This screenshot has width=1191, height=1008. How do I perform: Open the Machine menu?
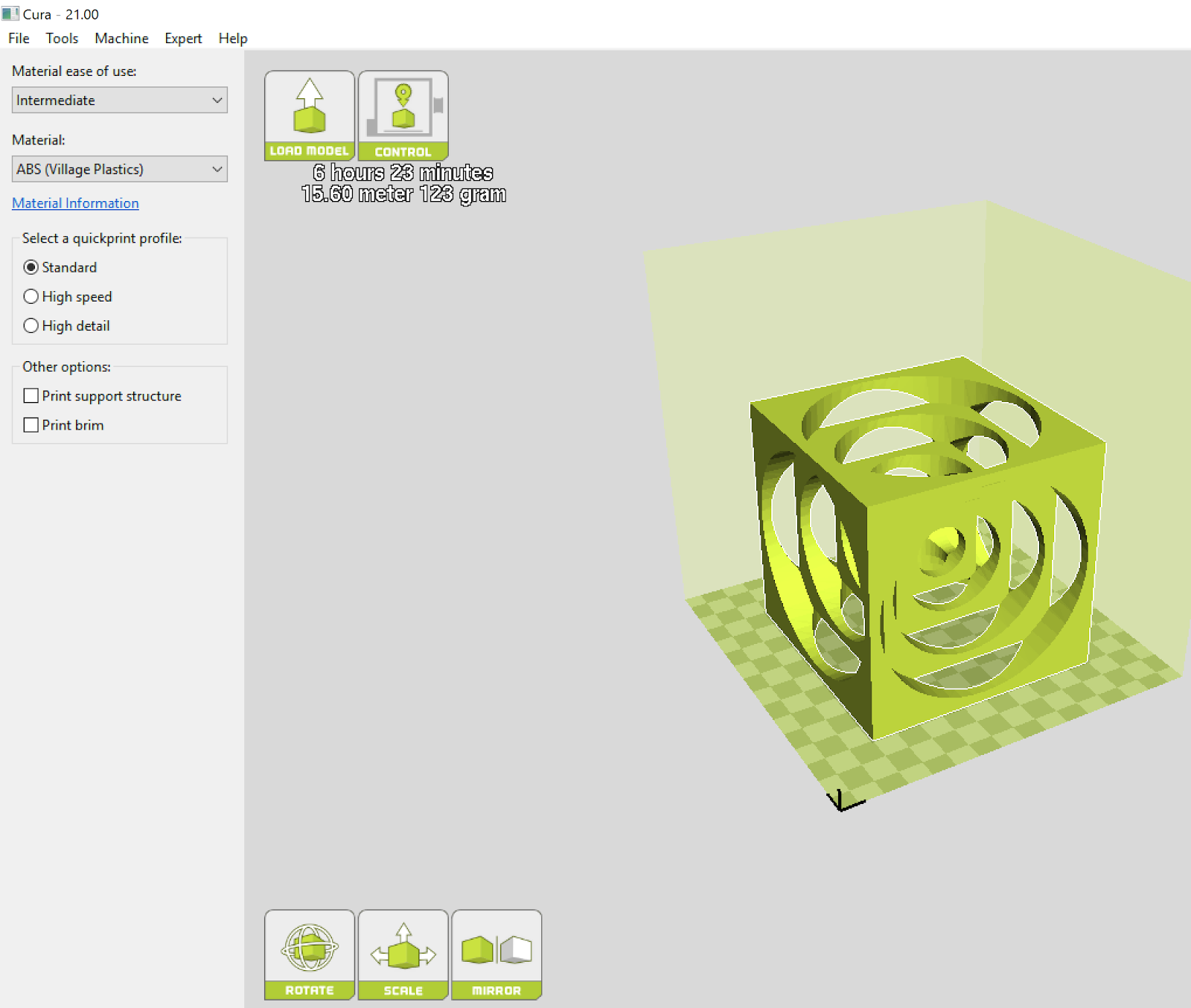tap(121, 38)
